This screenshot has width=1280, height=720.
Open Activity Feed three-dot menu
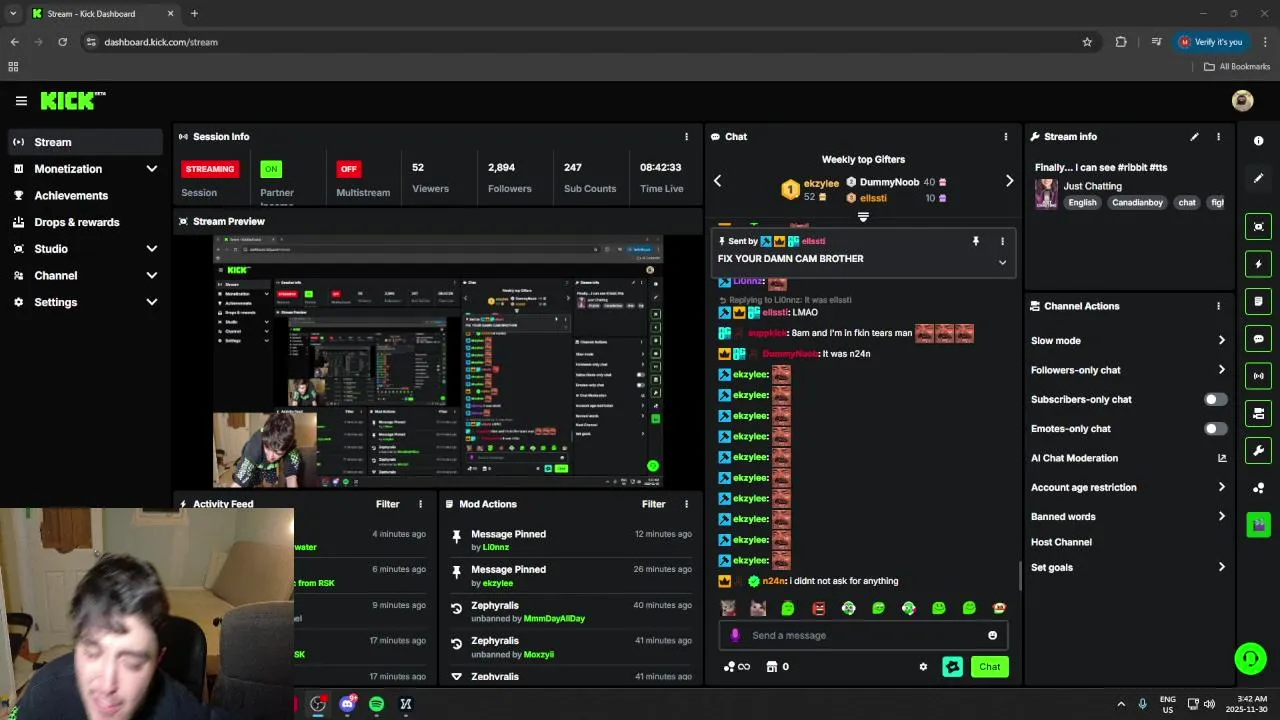click(x=420, y=504)
